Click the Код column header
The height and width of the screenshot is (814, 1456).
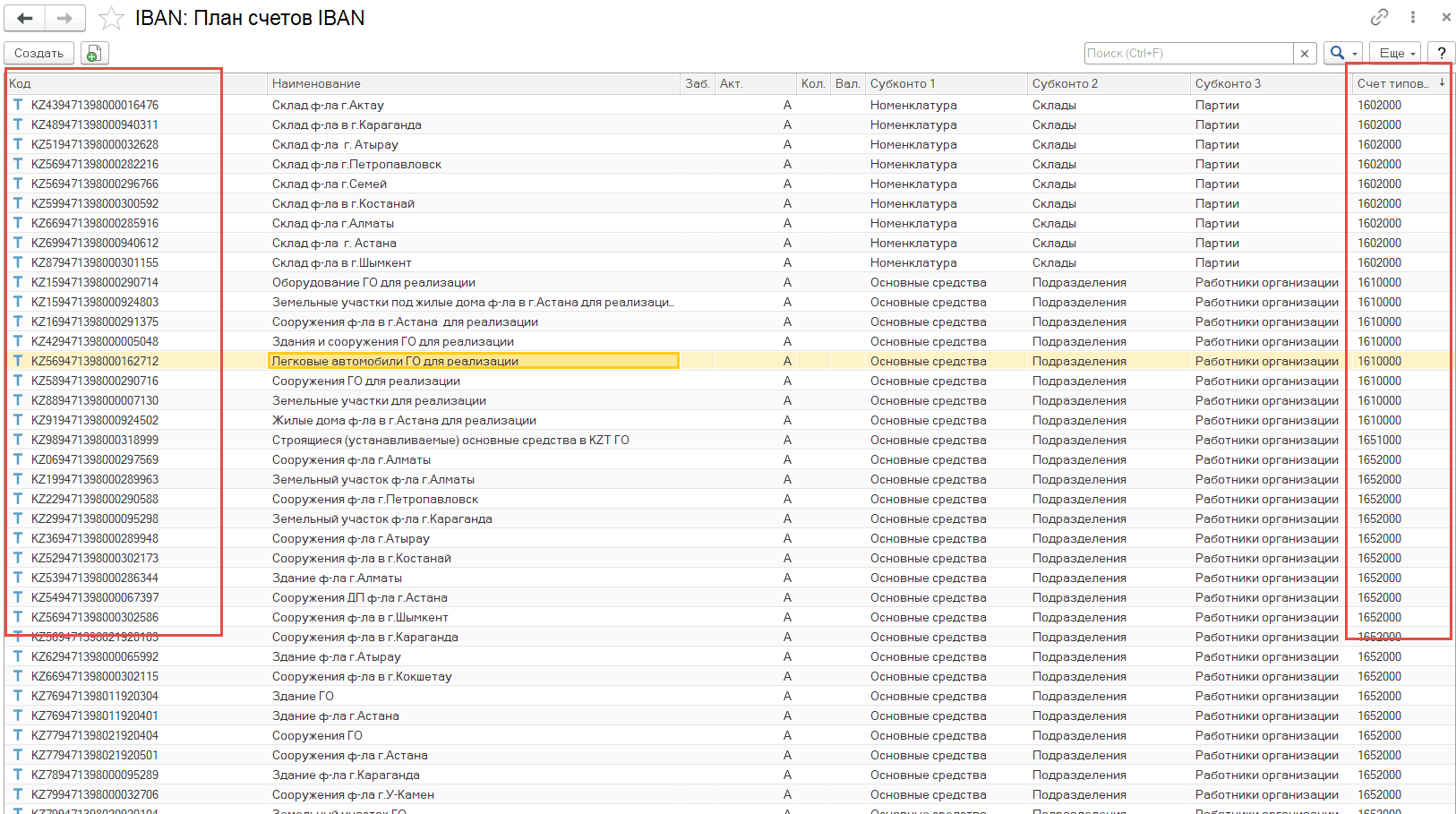click(x=20, y=83)
